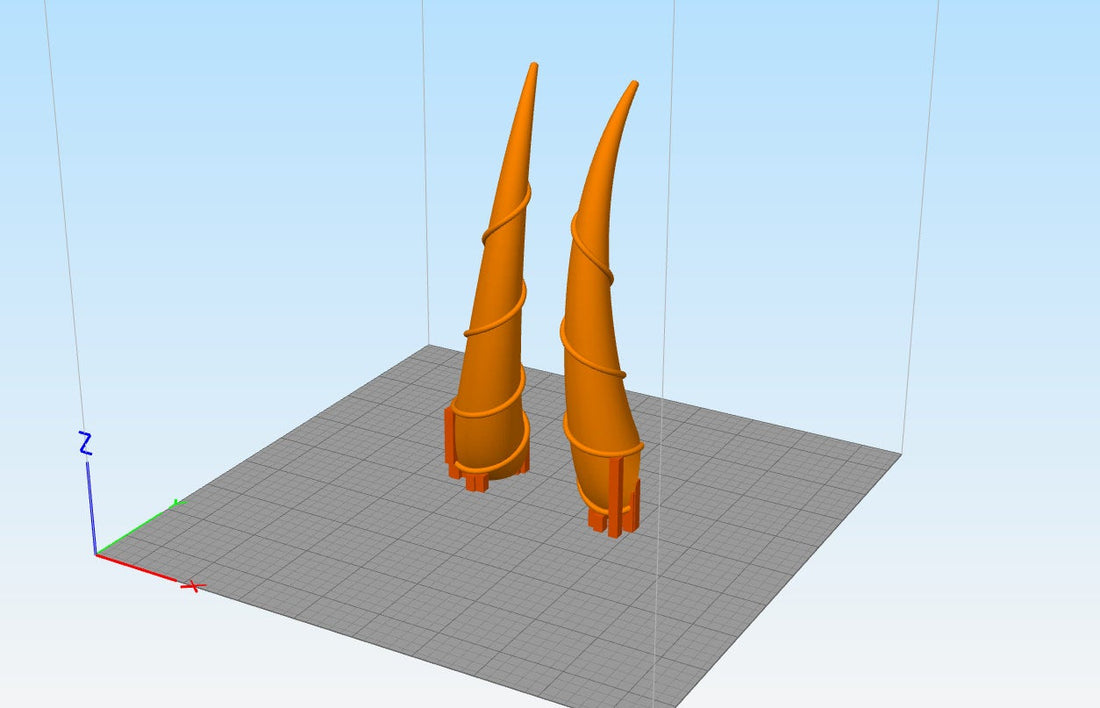Click the red X axis label

coord(193,586)
